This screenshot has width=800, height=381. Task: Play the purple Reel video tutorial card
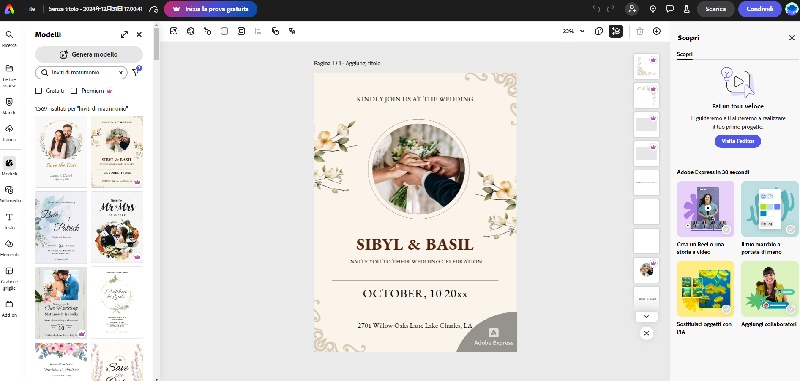tap(705, 209)
